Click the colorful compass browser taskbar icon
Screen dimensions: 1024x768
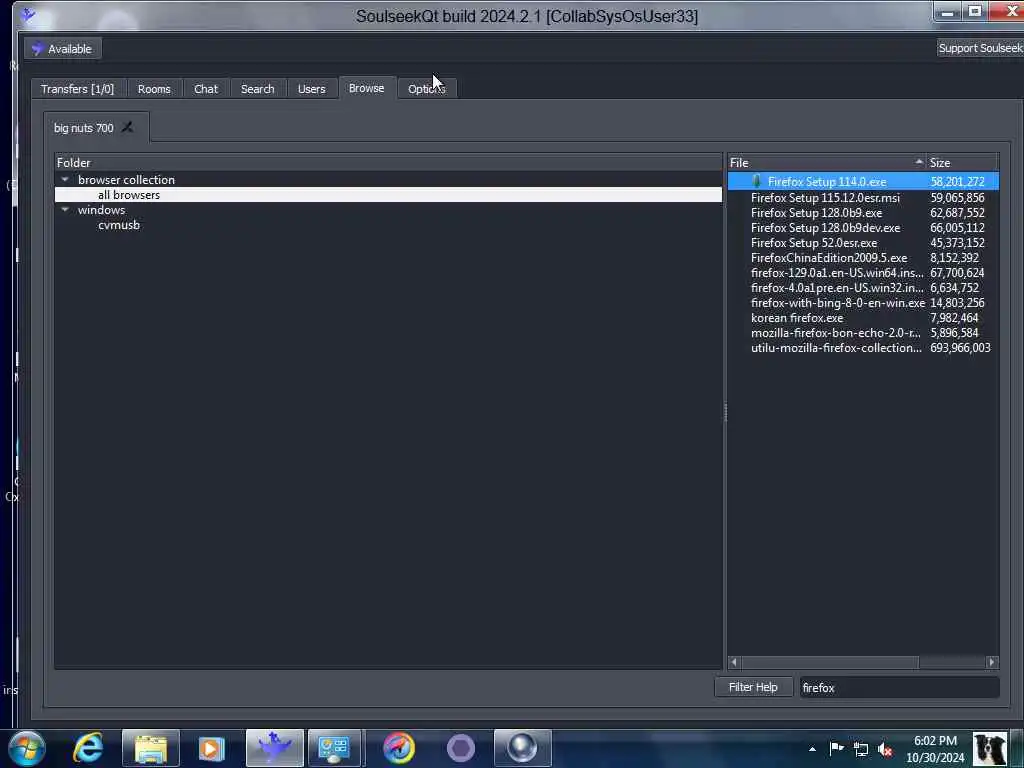[399, 748]
